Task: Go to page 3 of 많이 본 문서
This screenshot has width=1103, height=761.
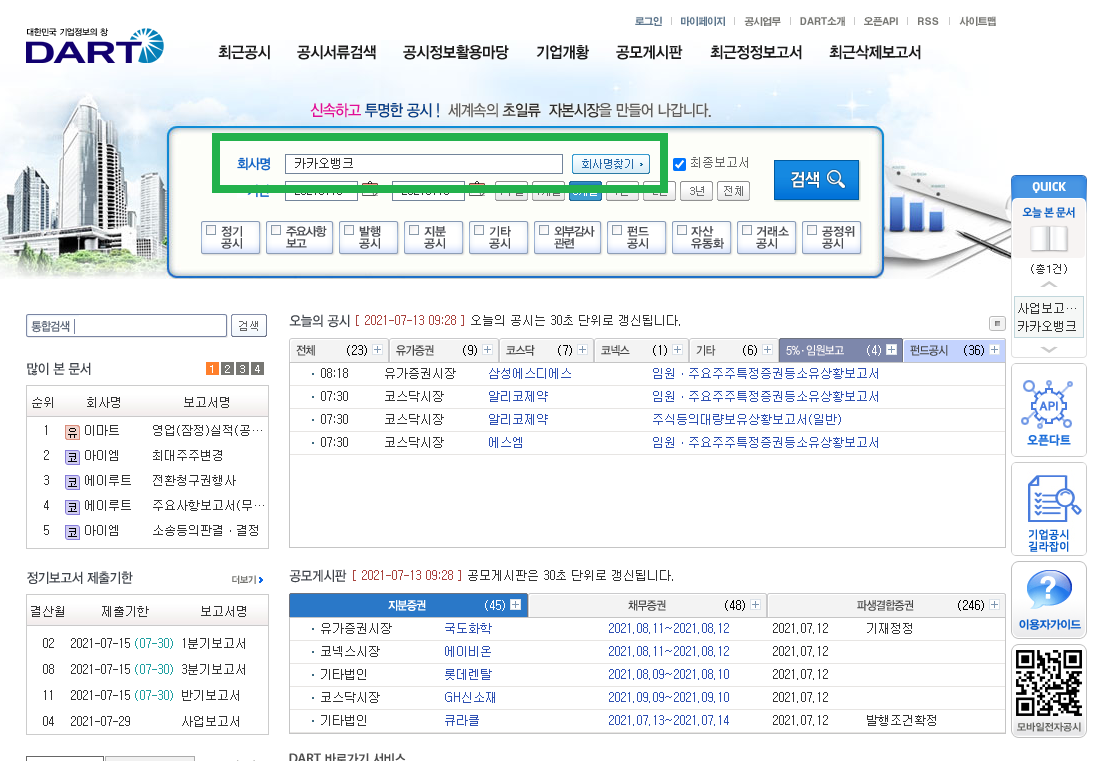Action: pos(242,369)
